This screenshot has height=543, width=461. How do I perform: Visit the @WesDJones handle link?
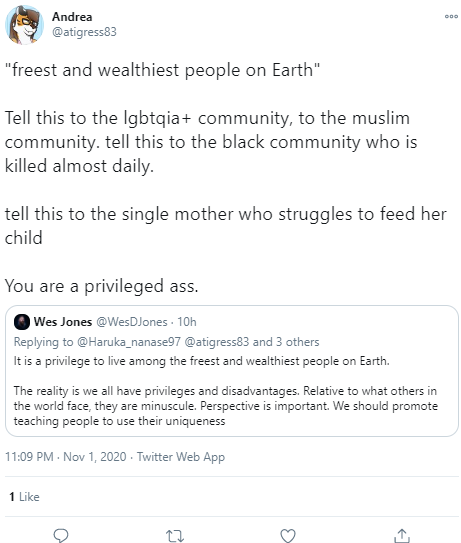132,322
